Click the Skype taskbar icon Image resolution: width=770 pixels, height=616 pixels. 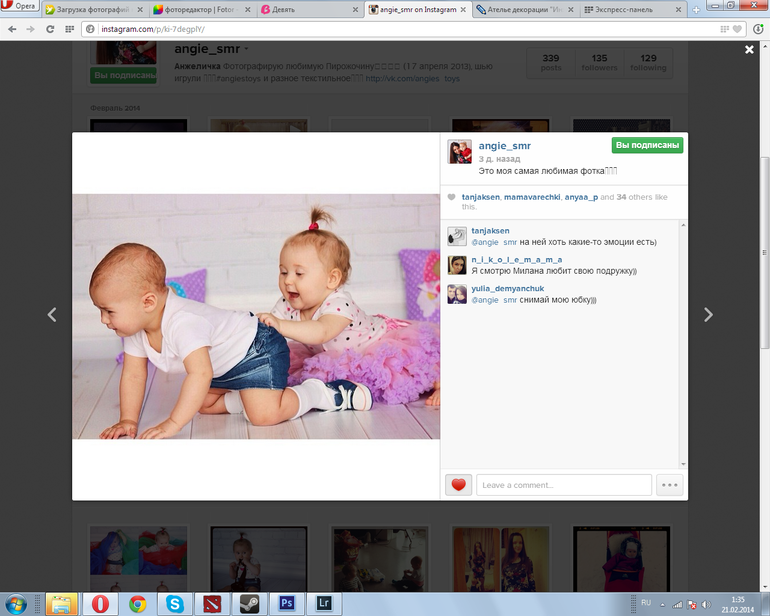click(174, 603)
